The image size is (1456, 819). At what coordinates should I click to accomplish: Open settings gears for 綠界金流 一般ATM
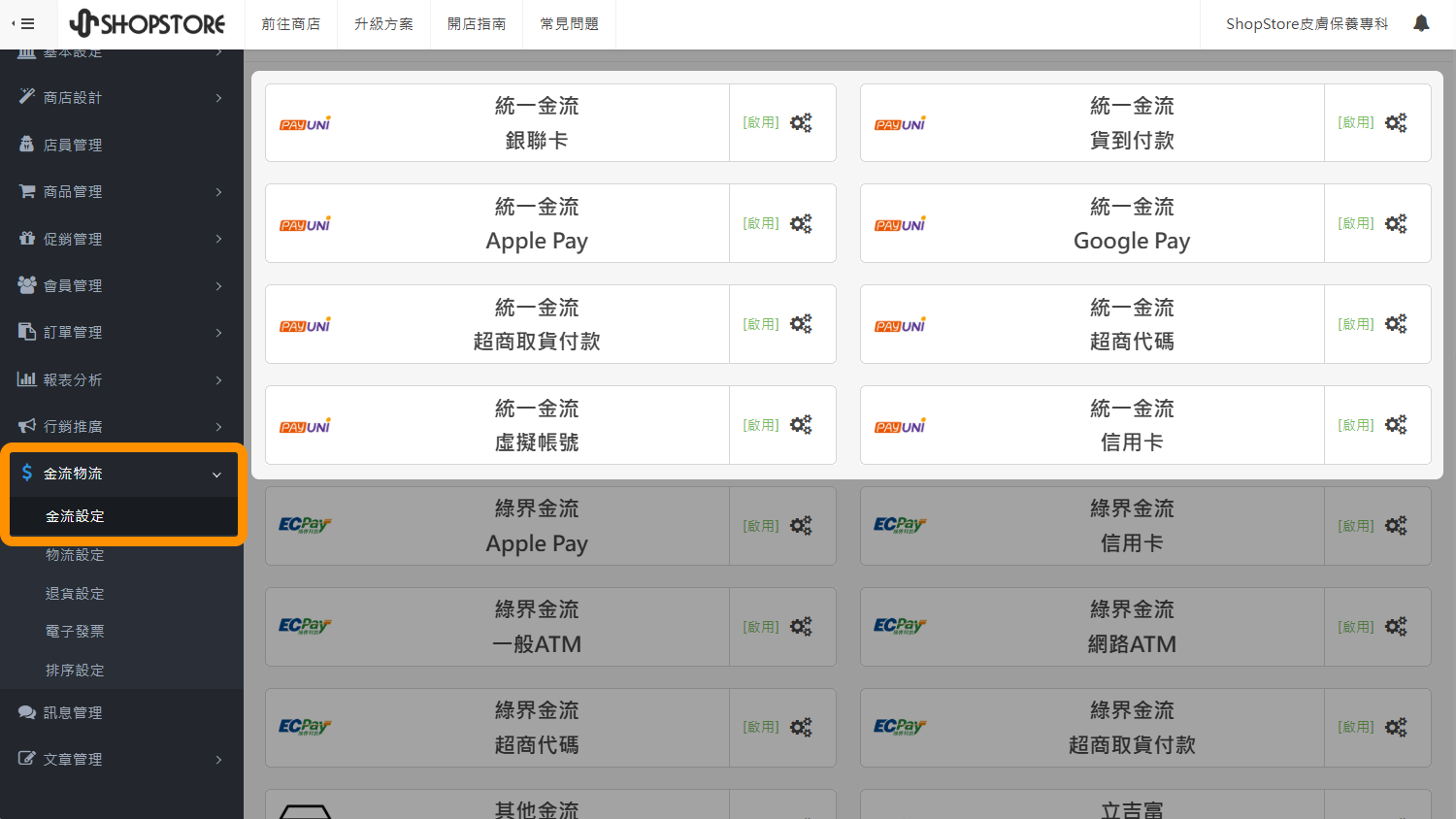(801, 627)
